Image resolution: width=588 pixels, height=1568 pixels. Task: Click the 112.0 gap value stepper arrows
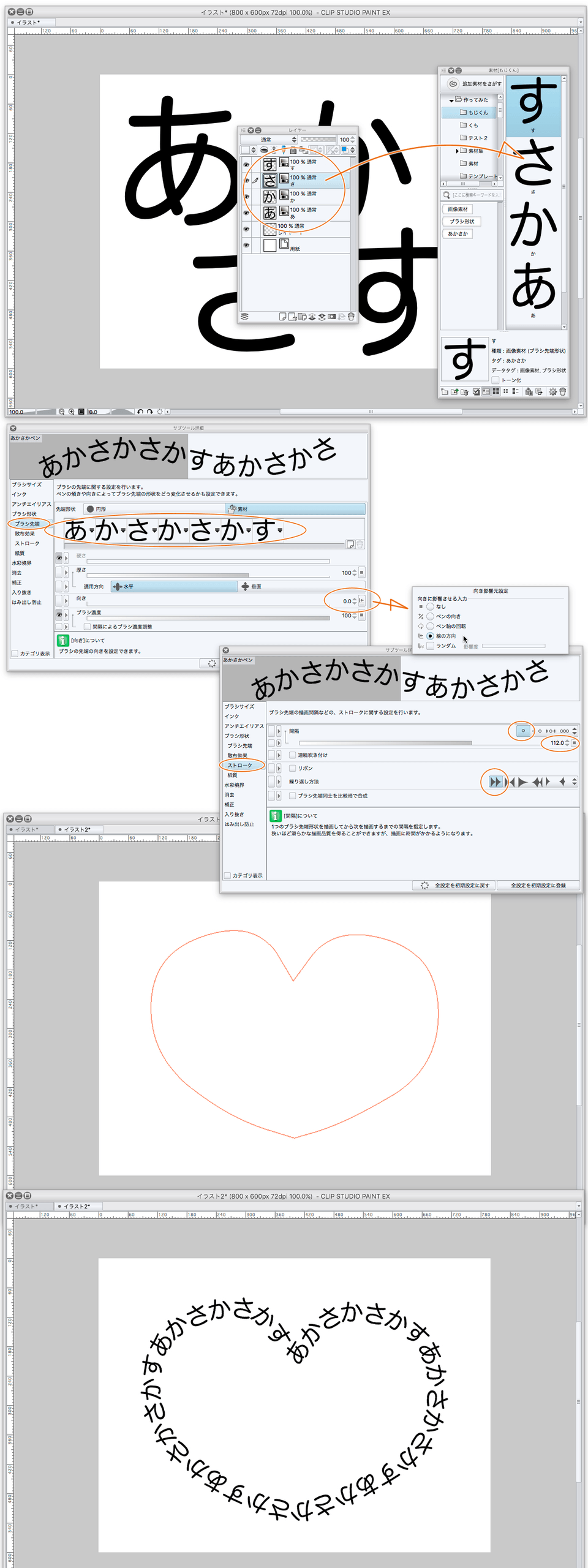click(567, 743)
